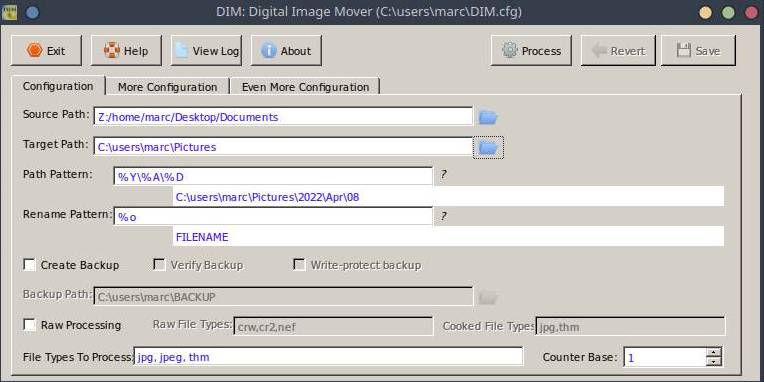The height and width of the screenshot is (382, 764).
Task: Click the blue circle title bar button
Action: pos(33,12)
